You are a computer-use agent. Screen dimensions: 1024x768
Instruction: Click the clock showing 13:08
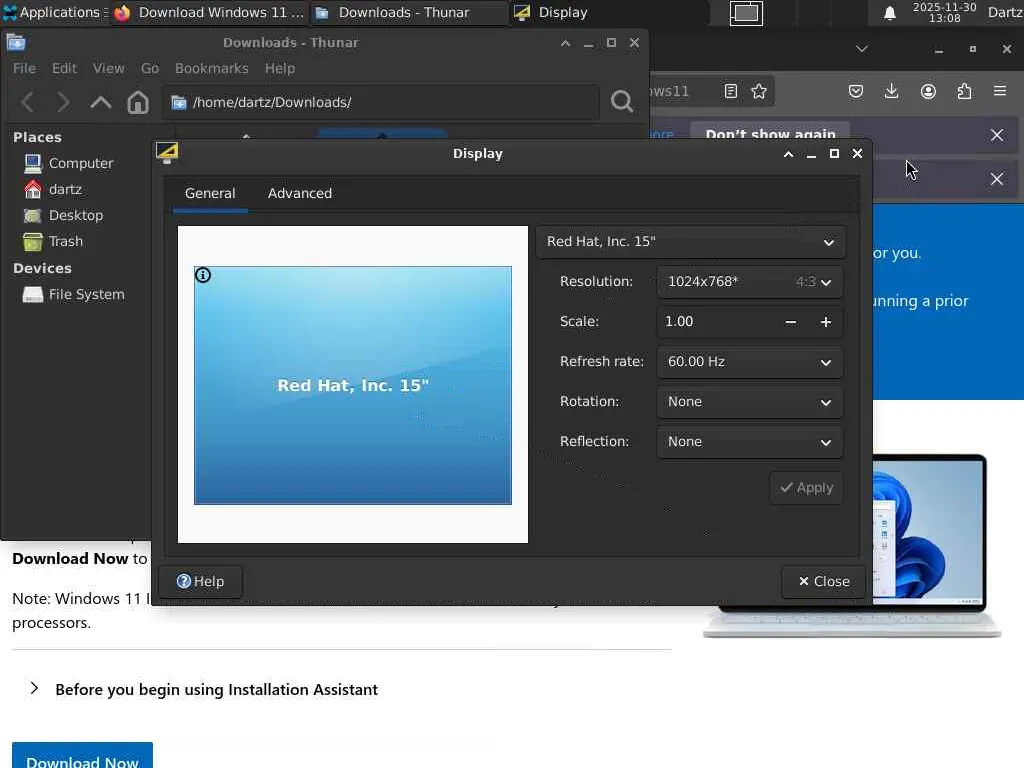[944, 12]
